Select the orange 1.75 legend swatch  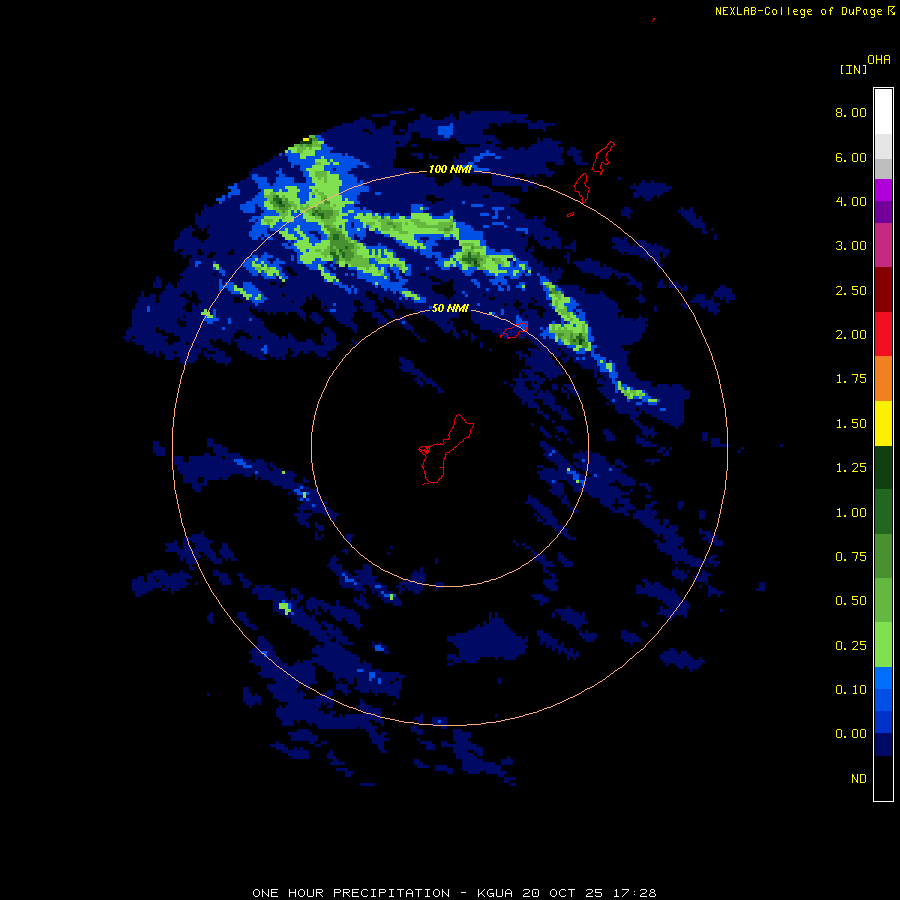coord(883,379)
